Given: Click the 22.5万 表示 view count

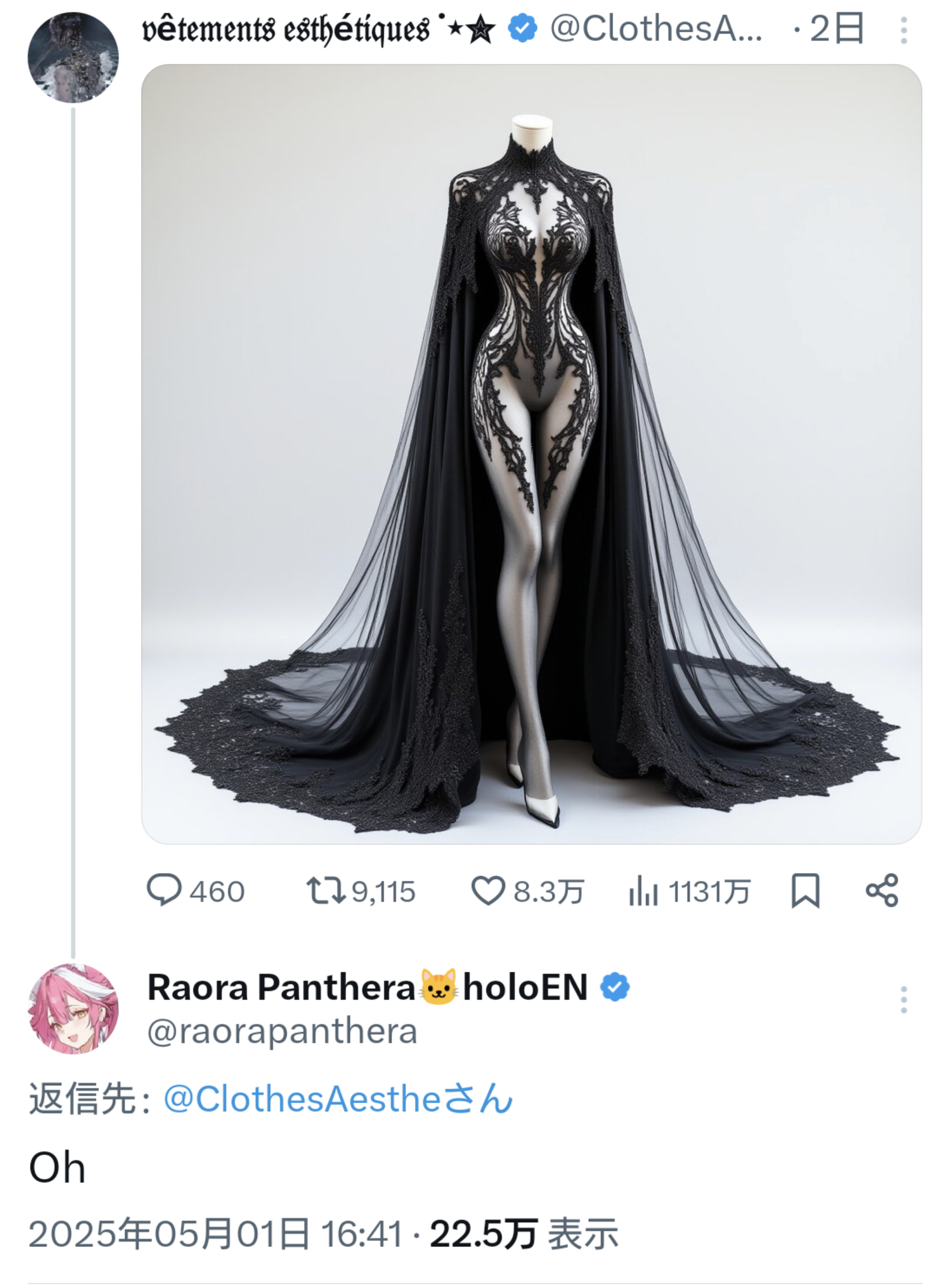Looking at the screenshot, I should pyautogui.click(x=524, y=1234).
